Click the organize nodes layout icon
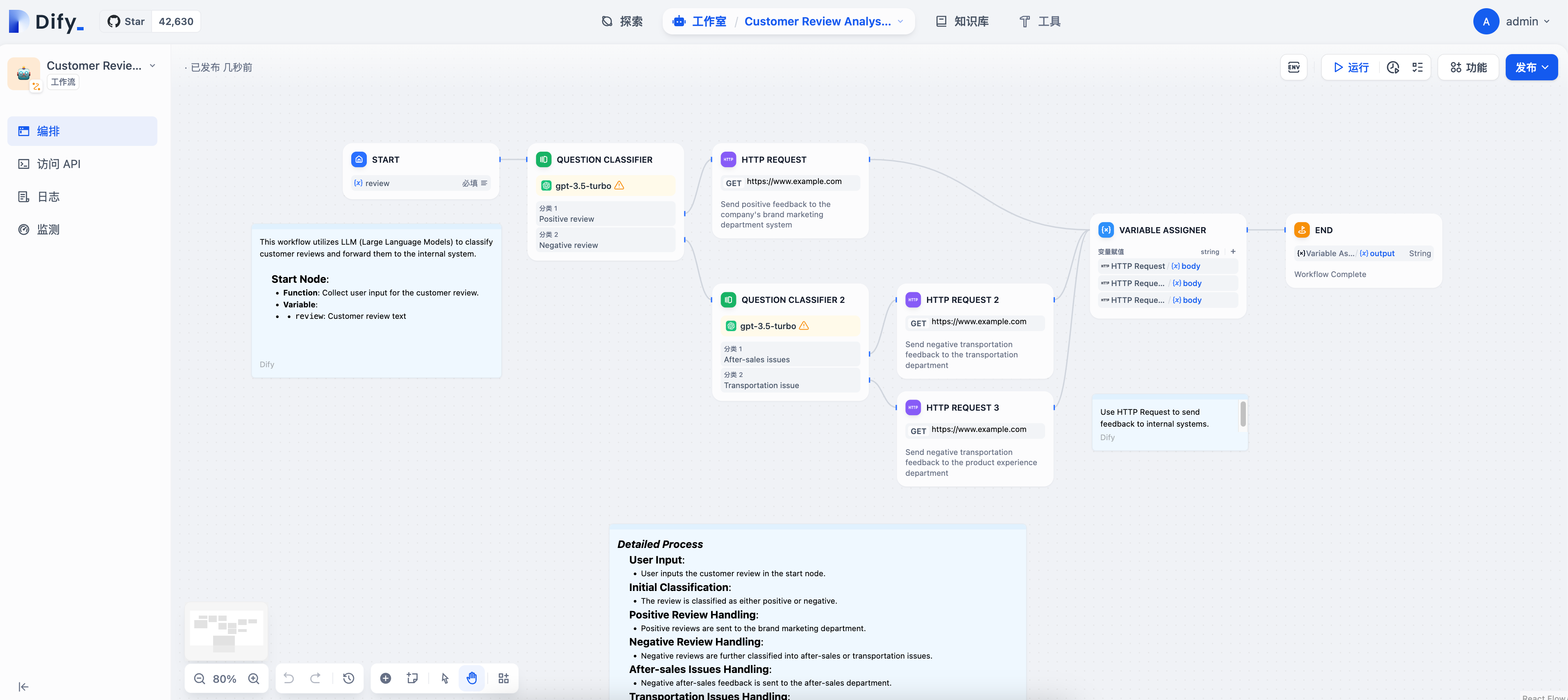This screenshot has height=700, width=1568. pyautogui.click(x=503, y=678)
